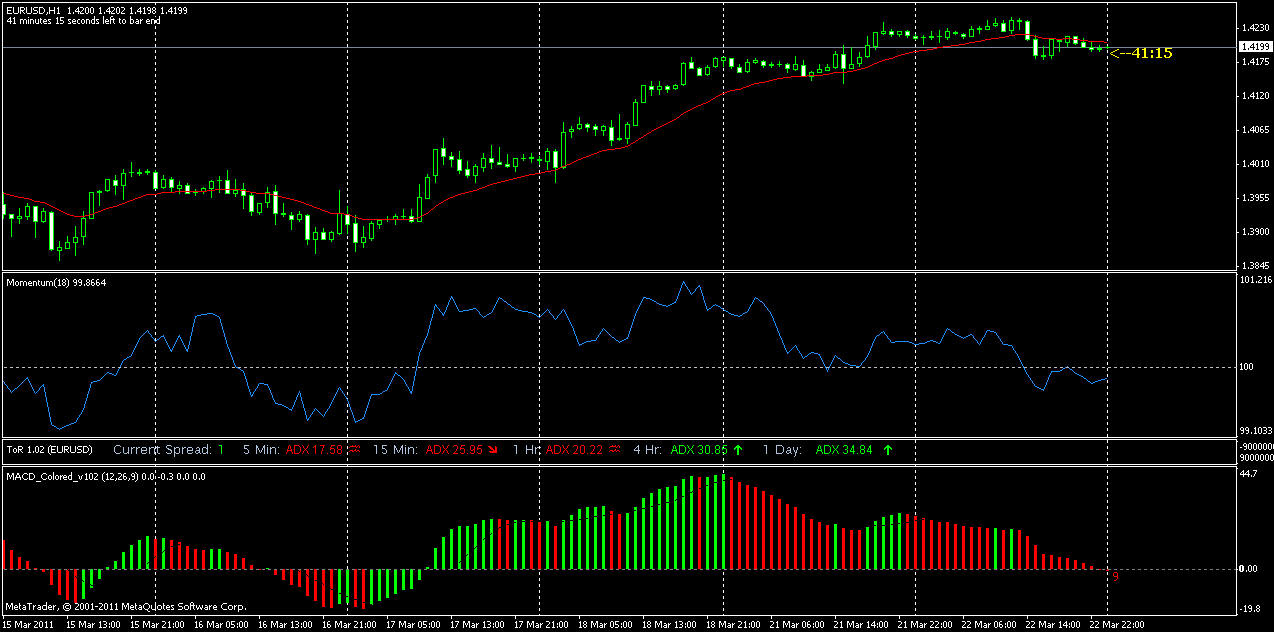Click the '5 Min:' timeframe label

pos(261,450)
